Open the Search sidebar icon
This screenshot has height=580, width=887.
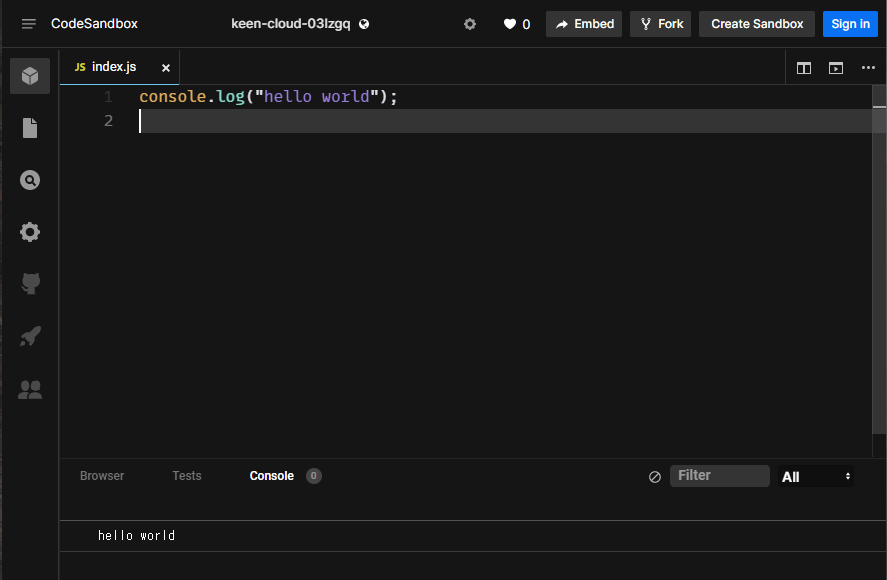point(30,180)
